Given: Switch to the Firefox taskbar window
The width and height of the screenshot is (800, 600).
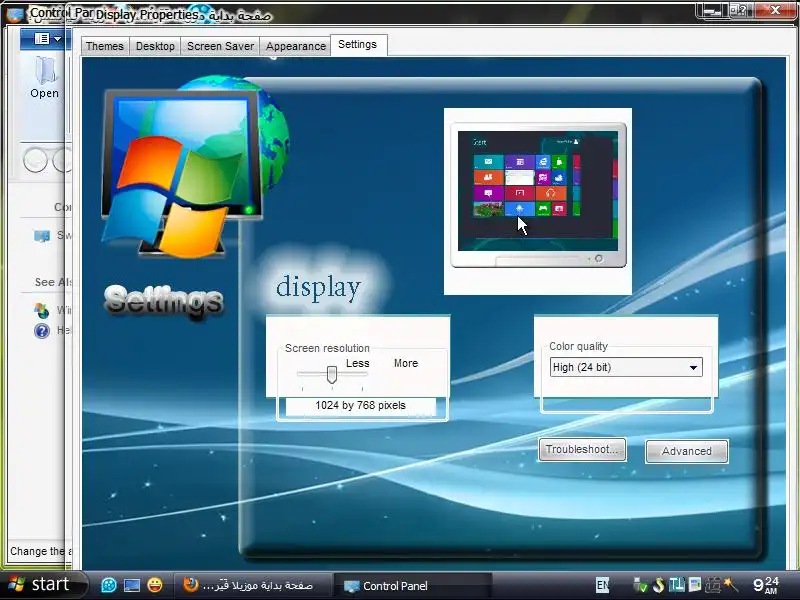Looking at the screenshot, I should 252,585.
